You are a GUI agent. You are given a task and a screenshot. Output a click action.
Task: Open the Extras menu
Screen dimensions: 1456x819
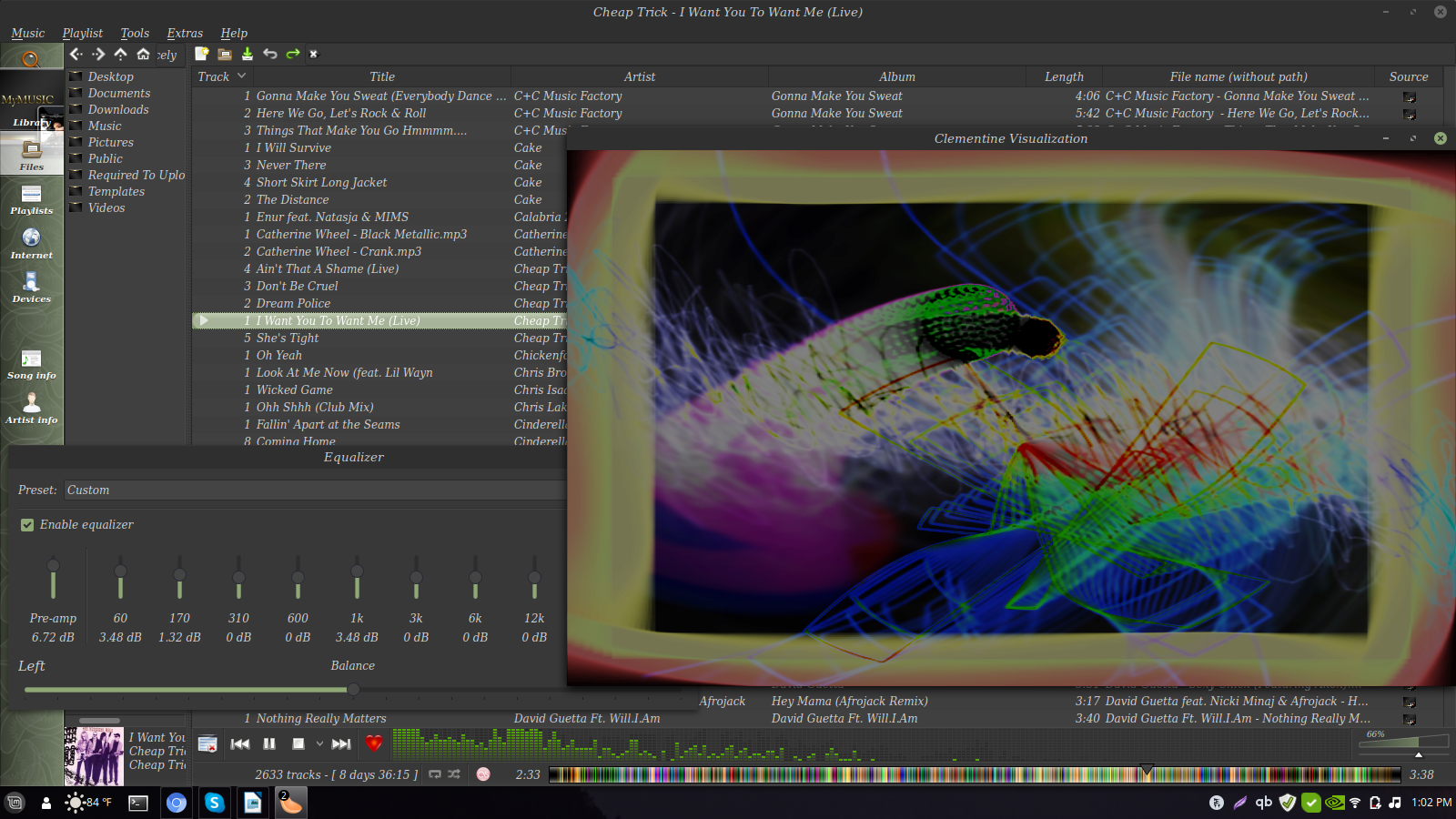[185, 33]
